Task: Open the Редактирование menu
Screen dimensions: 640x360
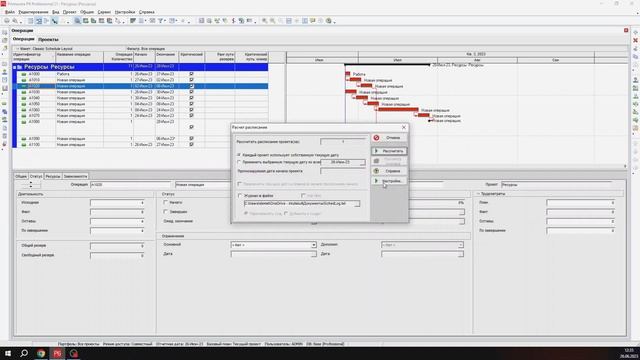Action: point(33,12)
